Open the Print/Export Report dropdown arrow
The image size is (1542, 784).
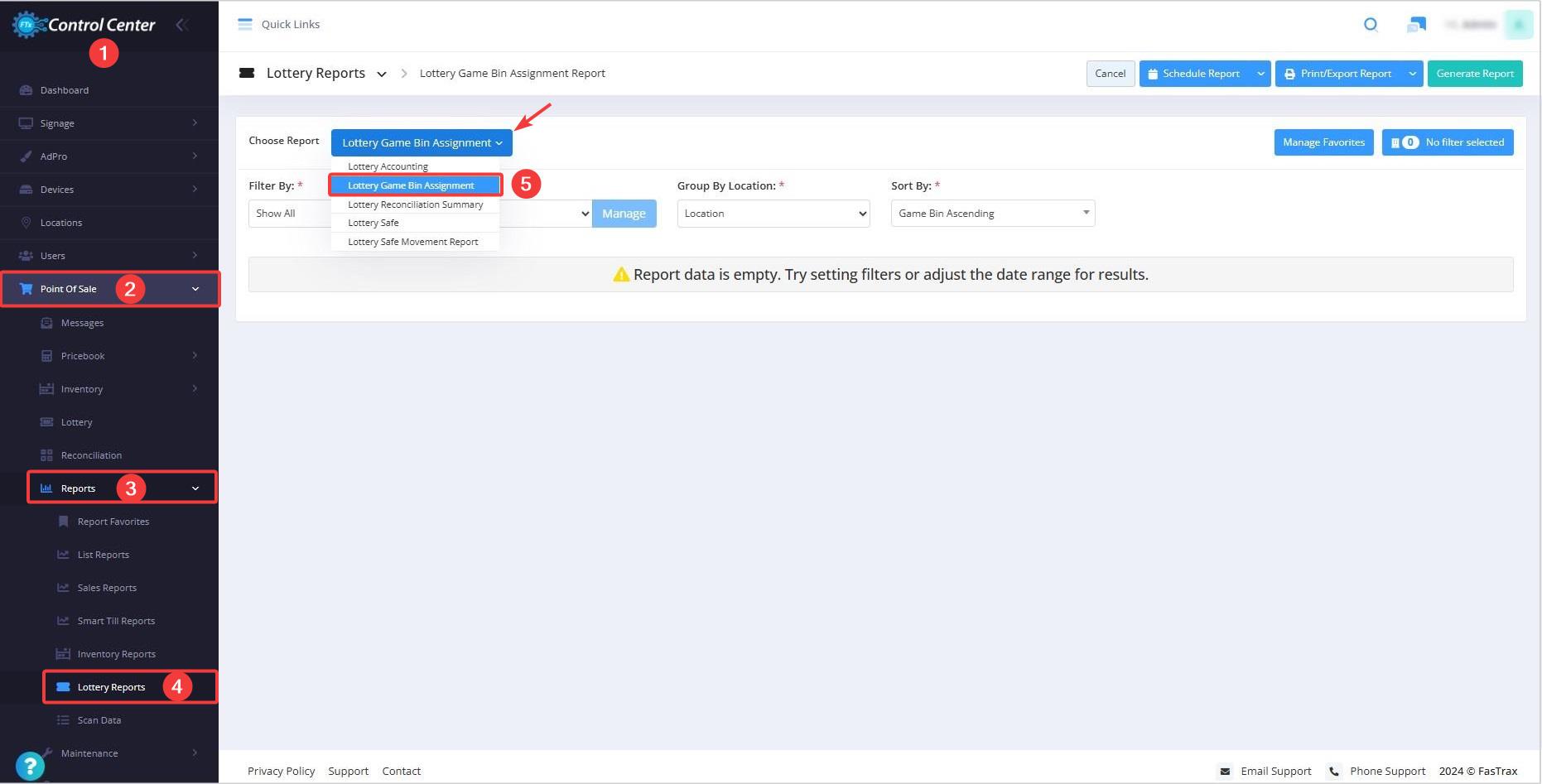click(1412, 74)
